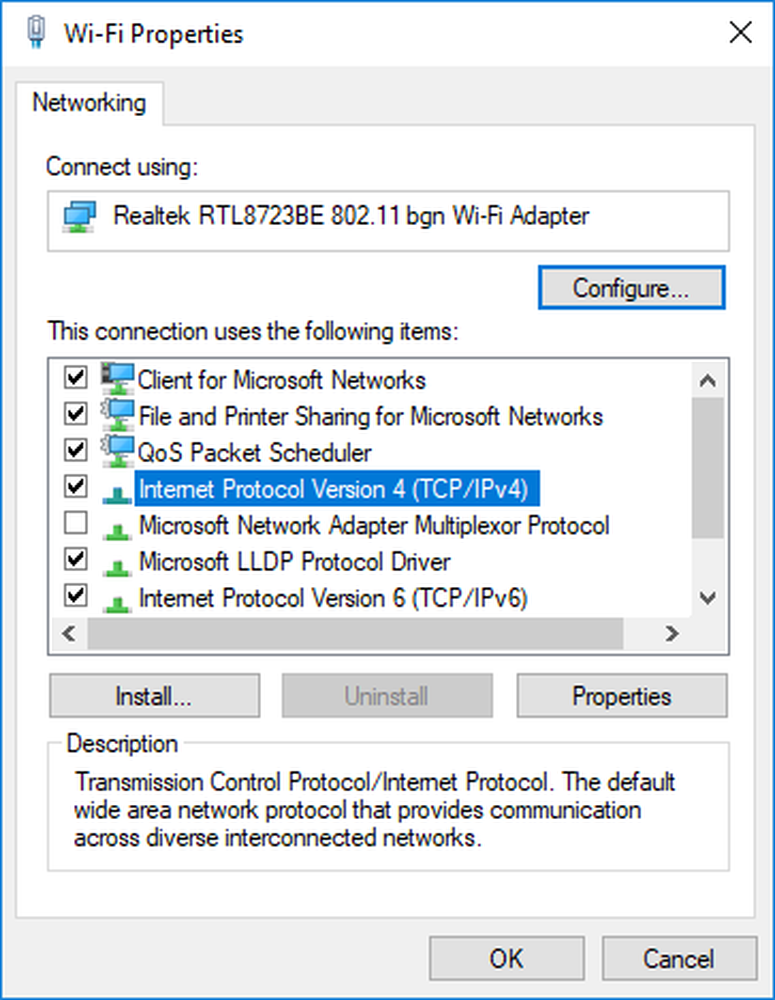Uncheck Internet Protocol Version 6 (TCP/IPv6)
Screen dimensions: 775x1000
coord(75,597)
